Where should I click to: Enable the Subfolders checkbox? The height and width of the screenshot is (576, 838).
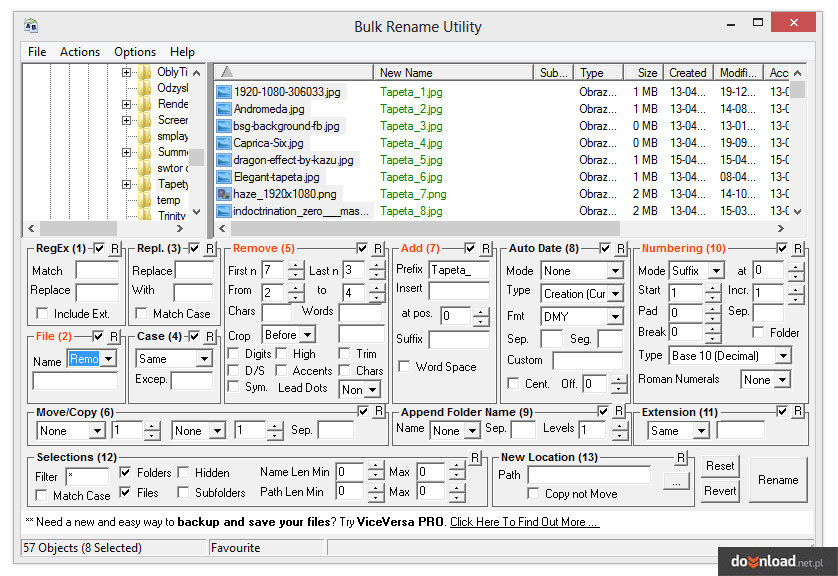[183, 492]
